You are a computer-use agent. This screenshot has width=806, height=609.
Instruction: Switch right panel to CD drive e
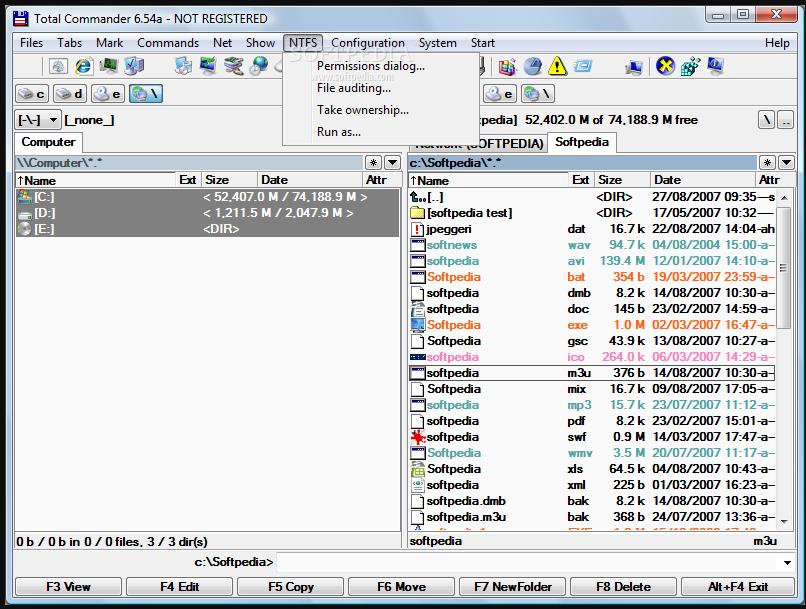point(500,94)
